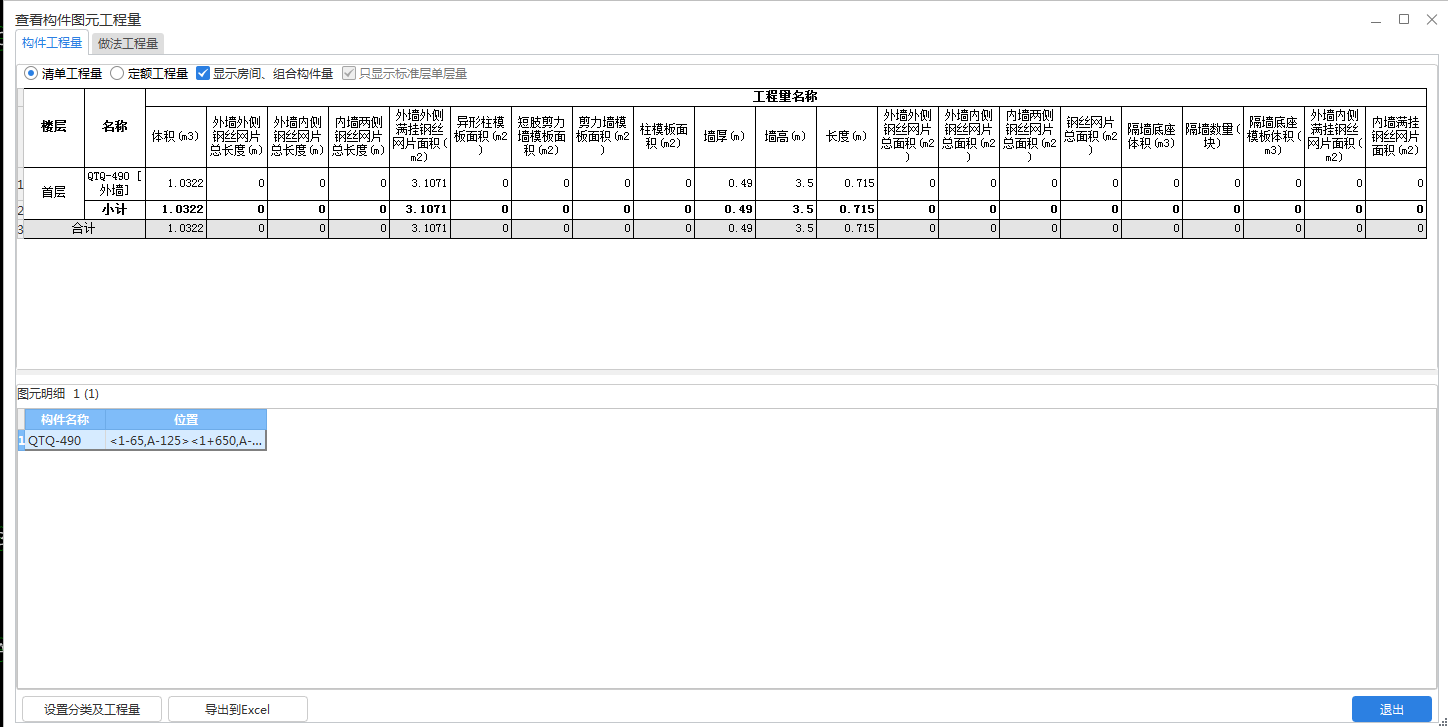Screen dimensions: 1448x727
Task: Click the 导出到Excel button
Action: click(x=238, y=709)
